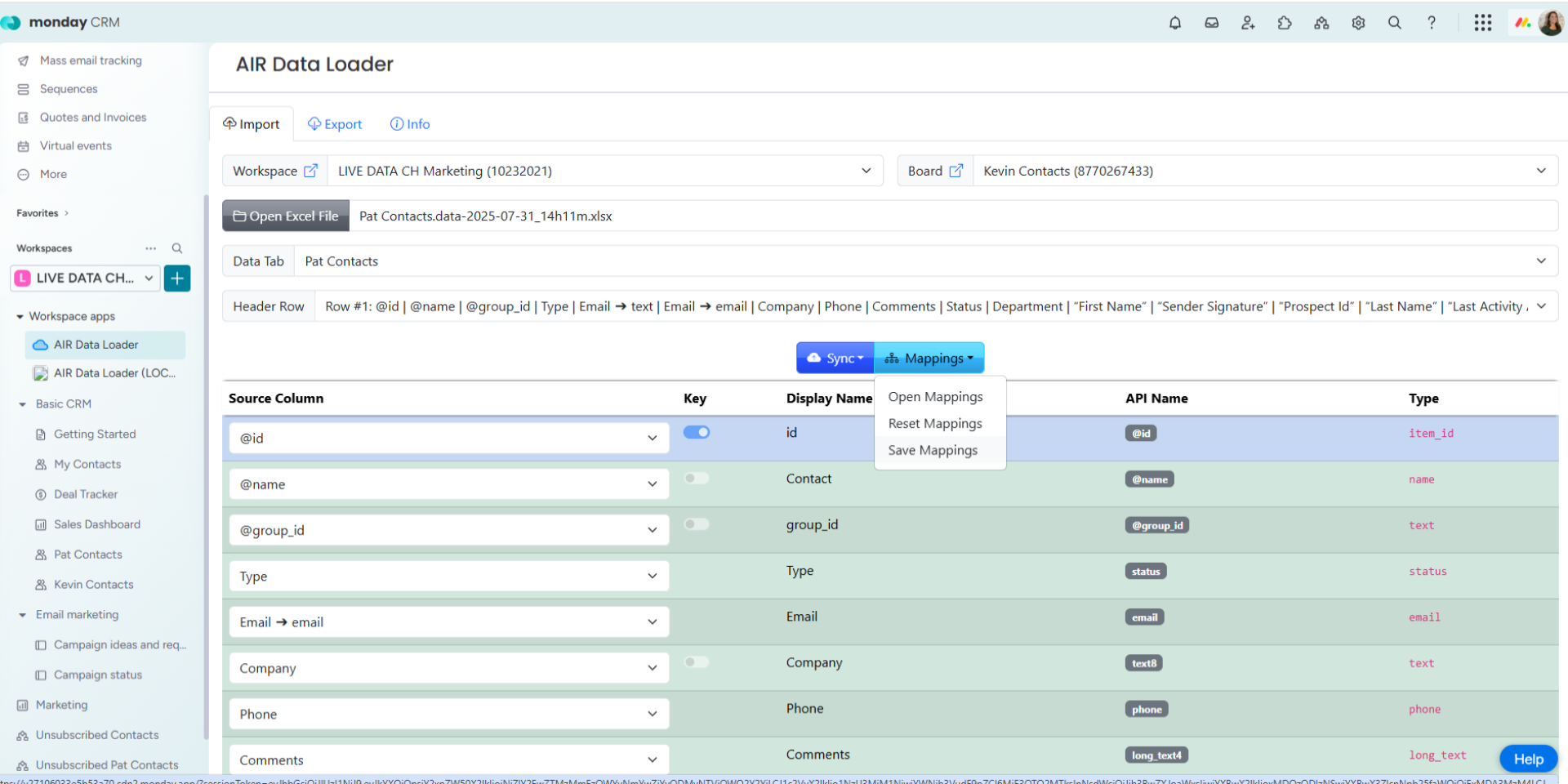Switch to the Import tab
This screenshot has height=784, width=1568.
[x=252, y=124]
